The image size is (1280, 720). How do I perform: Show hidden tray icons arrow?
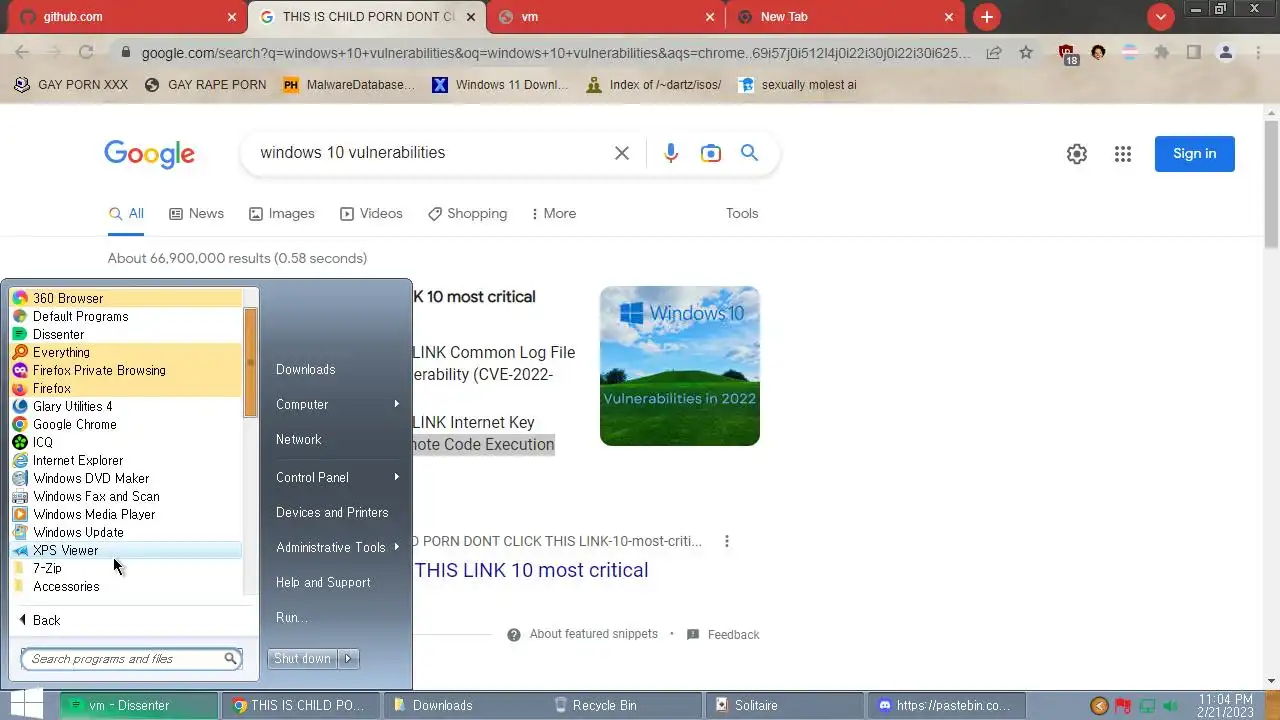tap(1099, 706)
